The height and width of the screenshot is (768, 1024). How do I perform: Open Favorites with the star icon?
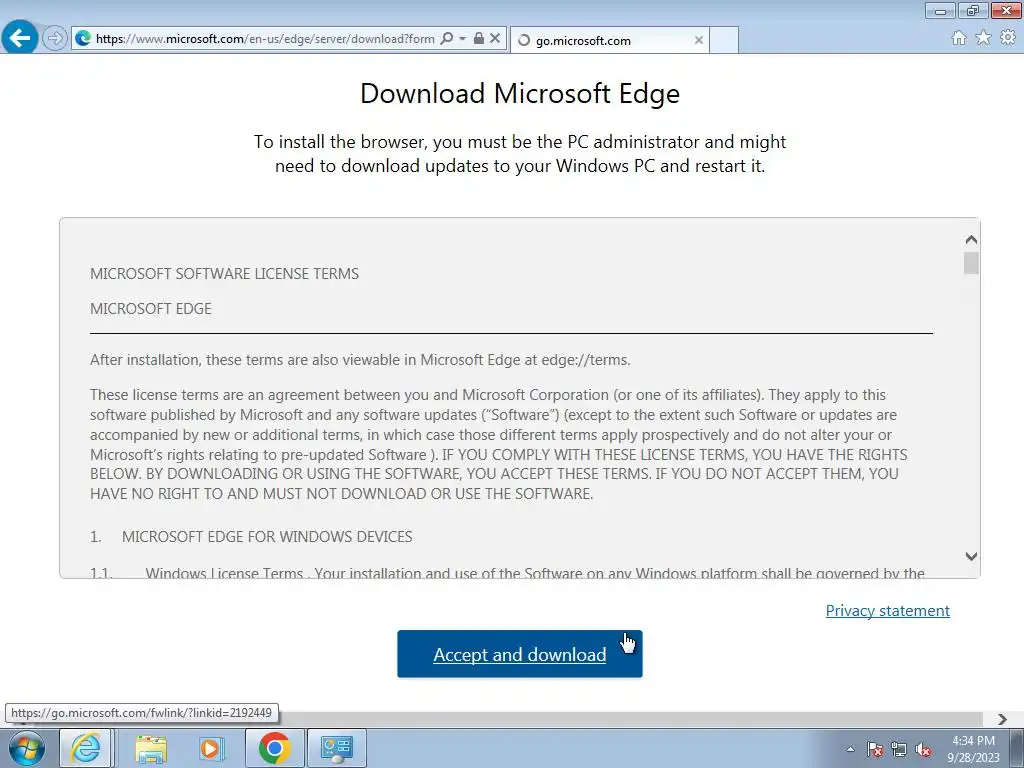pyautogui.click(x=983, y=38)
